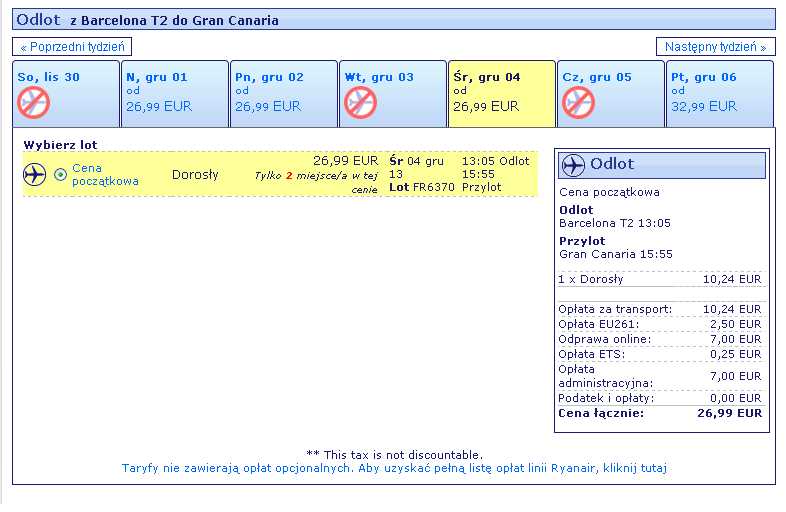Viewport: 786px width, 512px height.
Task: Click the 'This tax is not discountable' note
Action: [395, 455]
